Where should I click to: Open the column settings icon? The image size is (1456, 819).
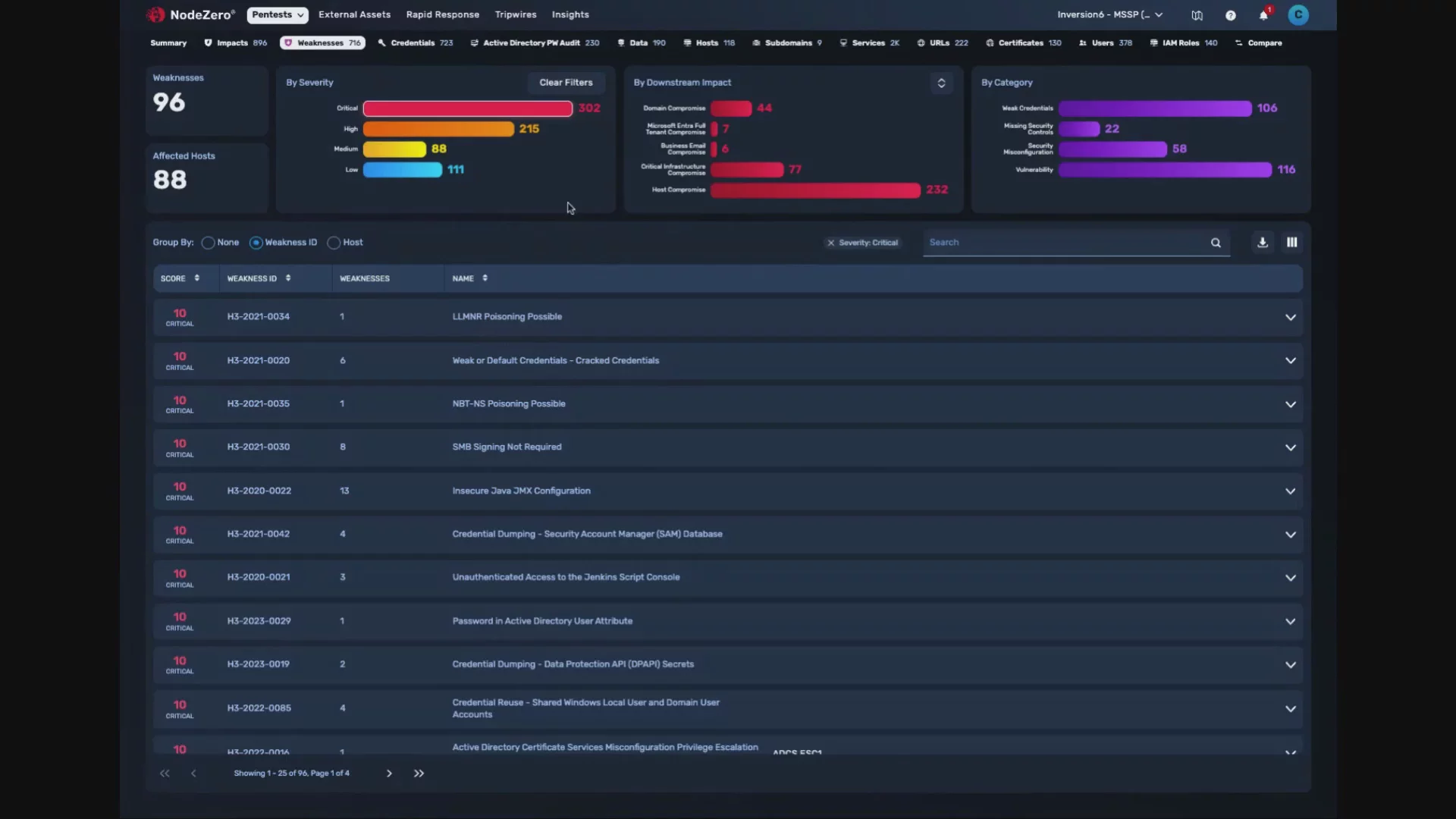(x=1291, y=243)
